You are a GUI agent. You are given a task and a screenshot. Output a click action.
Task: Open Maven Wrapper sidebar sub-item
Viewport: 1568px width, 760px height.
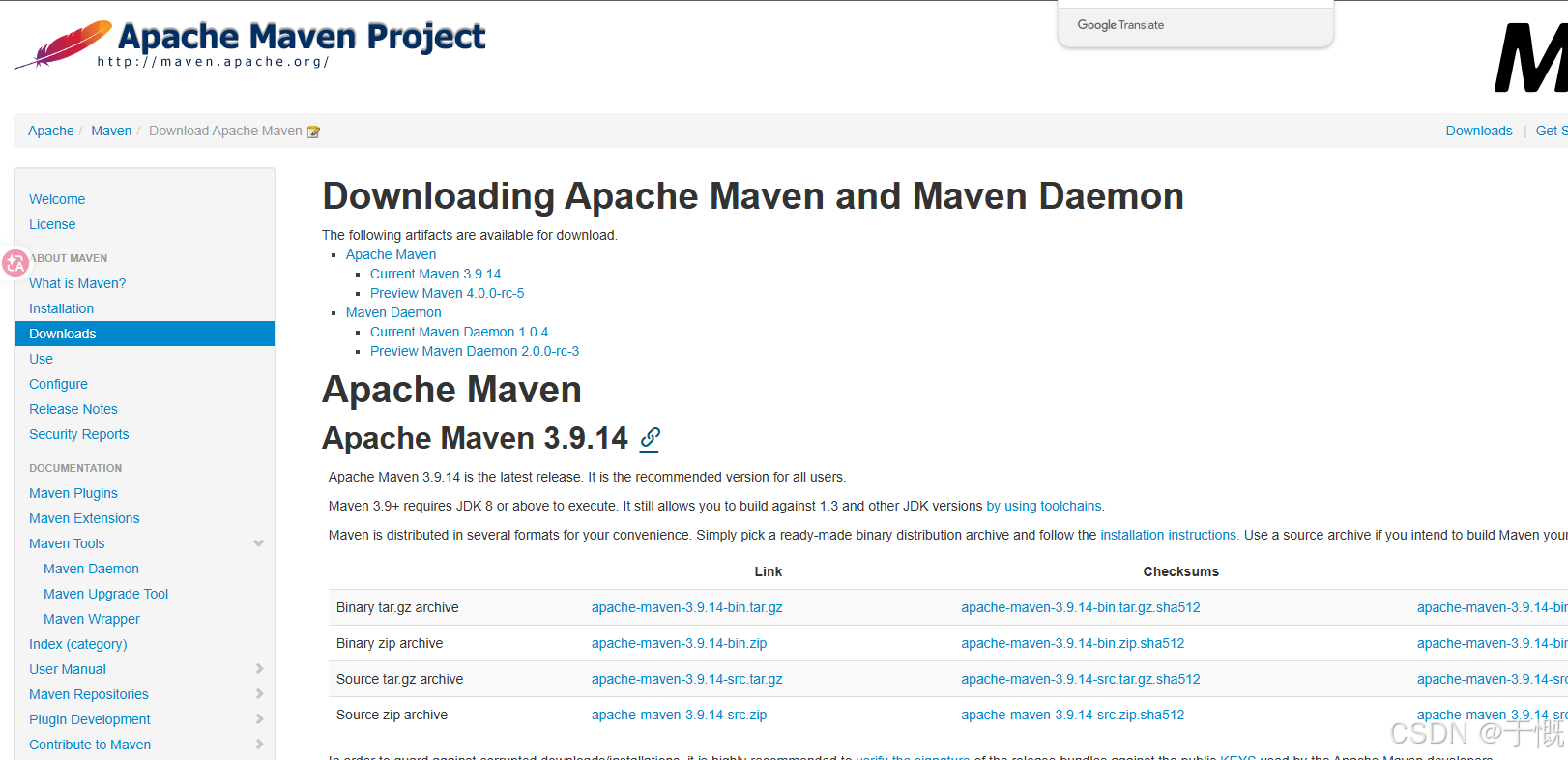click(92, 619)
